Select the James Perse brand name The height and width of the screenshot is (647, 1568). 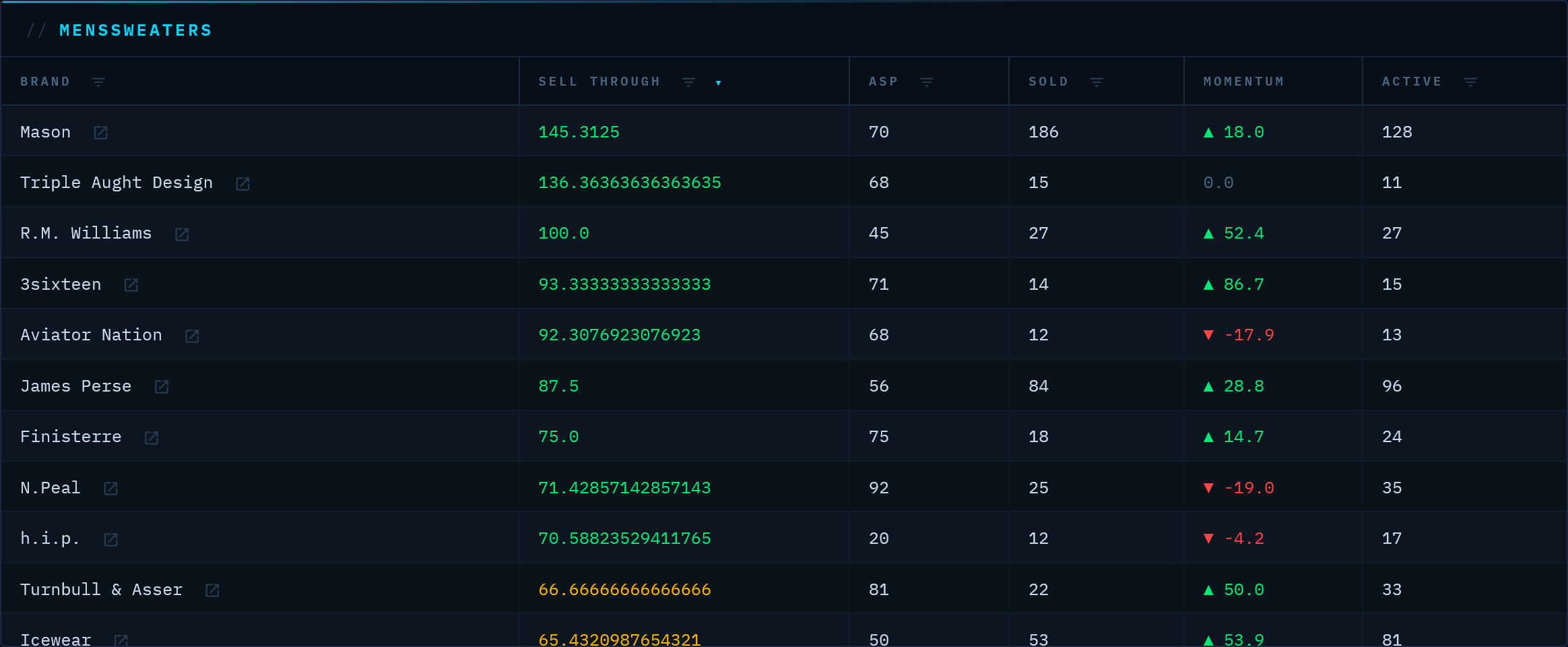point(75,386)
